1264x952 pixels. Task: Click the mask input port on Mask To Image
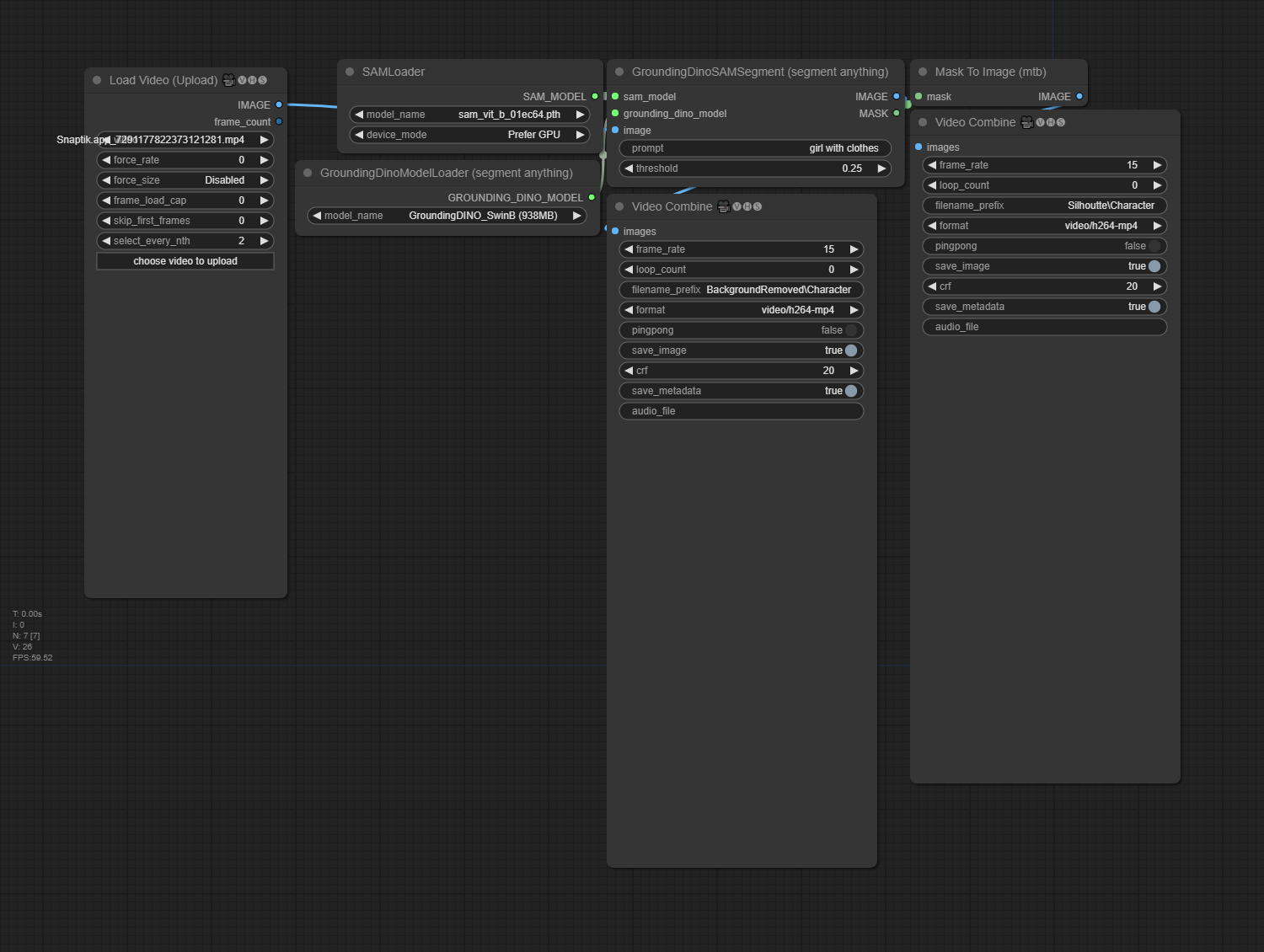click(919, 97)
